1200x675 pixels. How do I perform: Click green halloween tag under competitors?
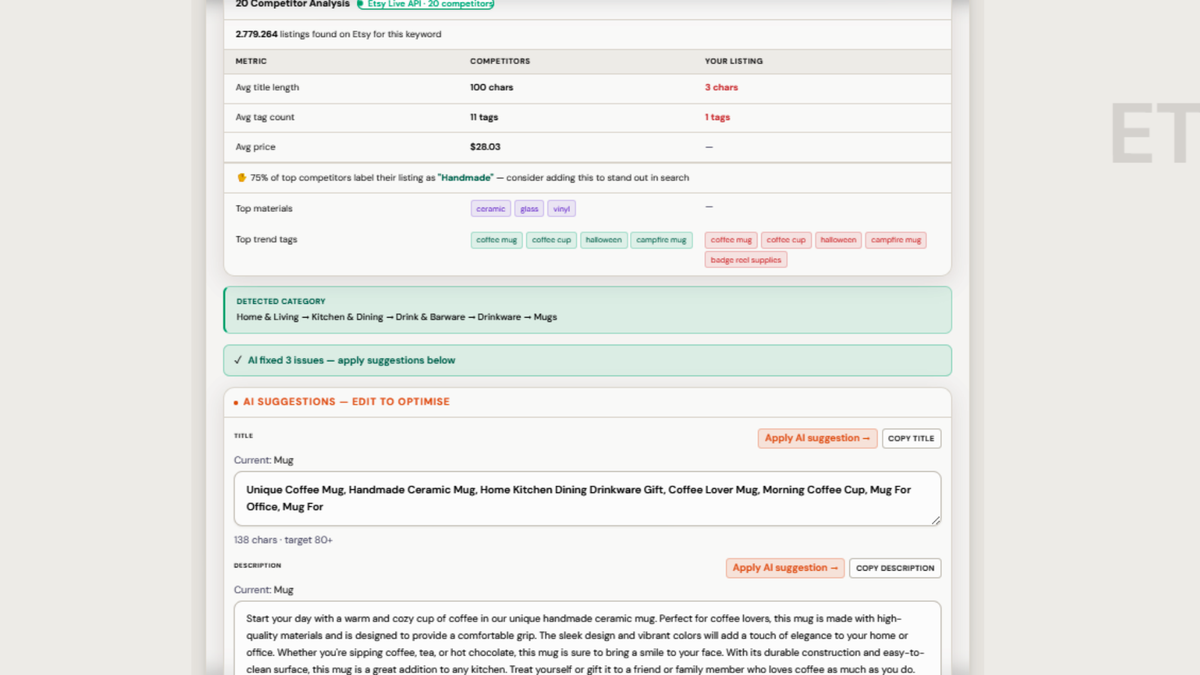click(x=604, y=240)
